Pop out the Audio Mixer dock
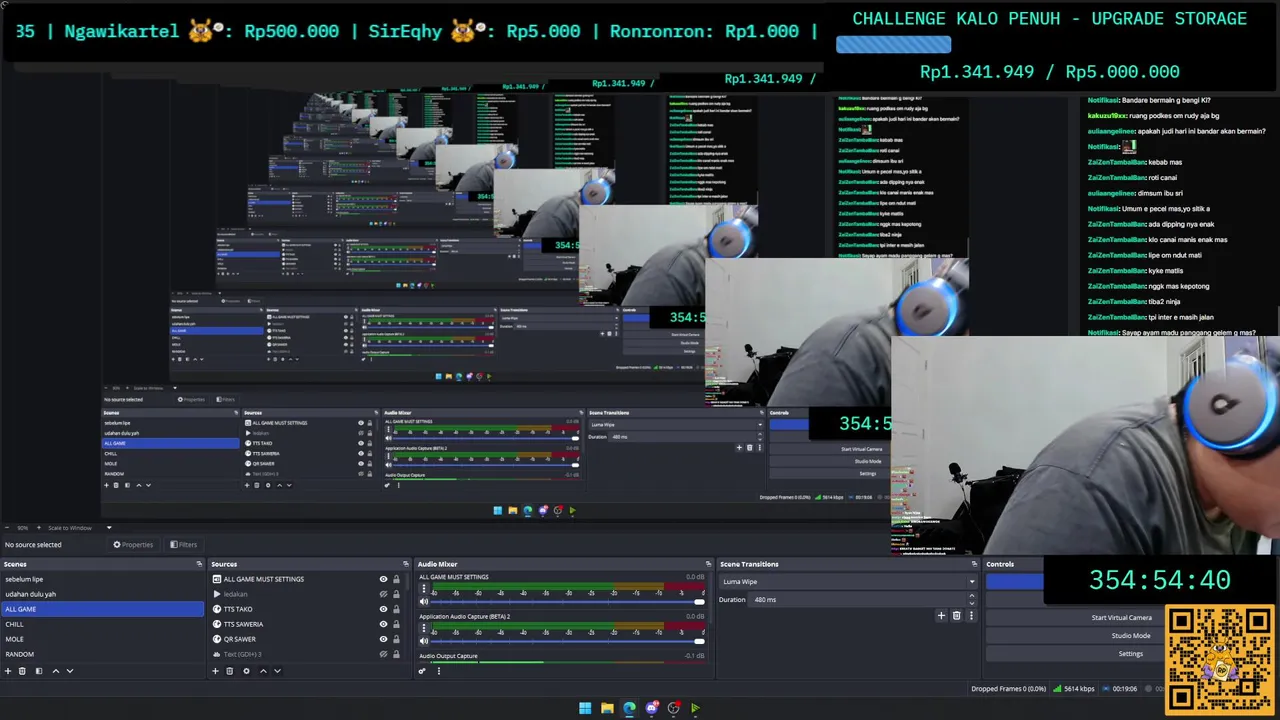The width and height of the screenshot is (1280, 720). [x=708, y=564]
